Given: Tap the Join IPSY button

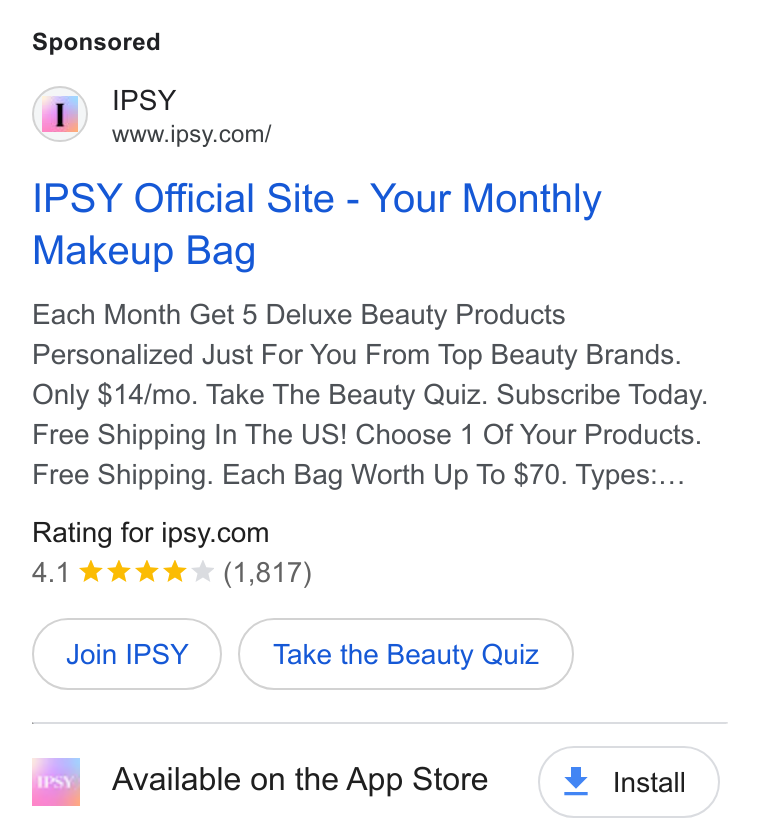Looking at the screenshot, I should click(x=127, y=654).
